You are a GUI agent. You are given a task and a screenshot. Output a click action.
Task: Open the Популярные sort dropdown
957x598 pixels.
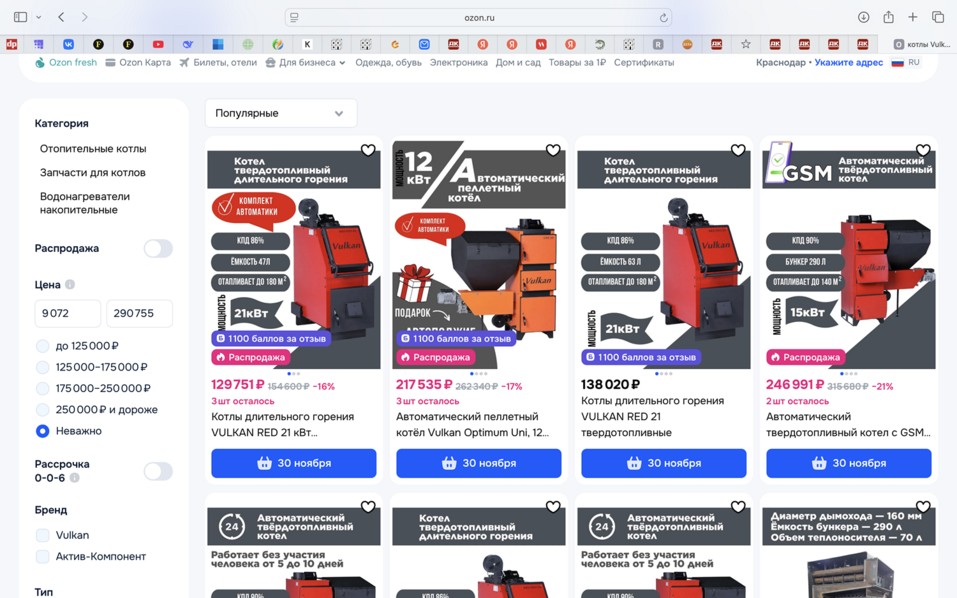(x=280, y=113)
